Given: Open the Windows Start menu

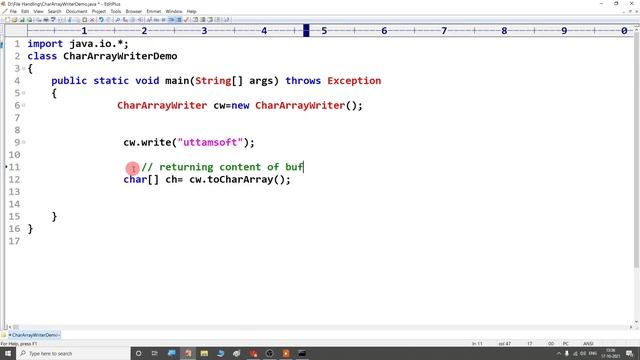Looking at the screenshot, I should [x=8, y=353].
